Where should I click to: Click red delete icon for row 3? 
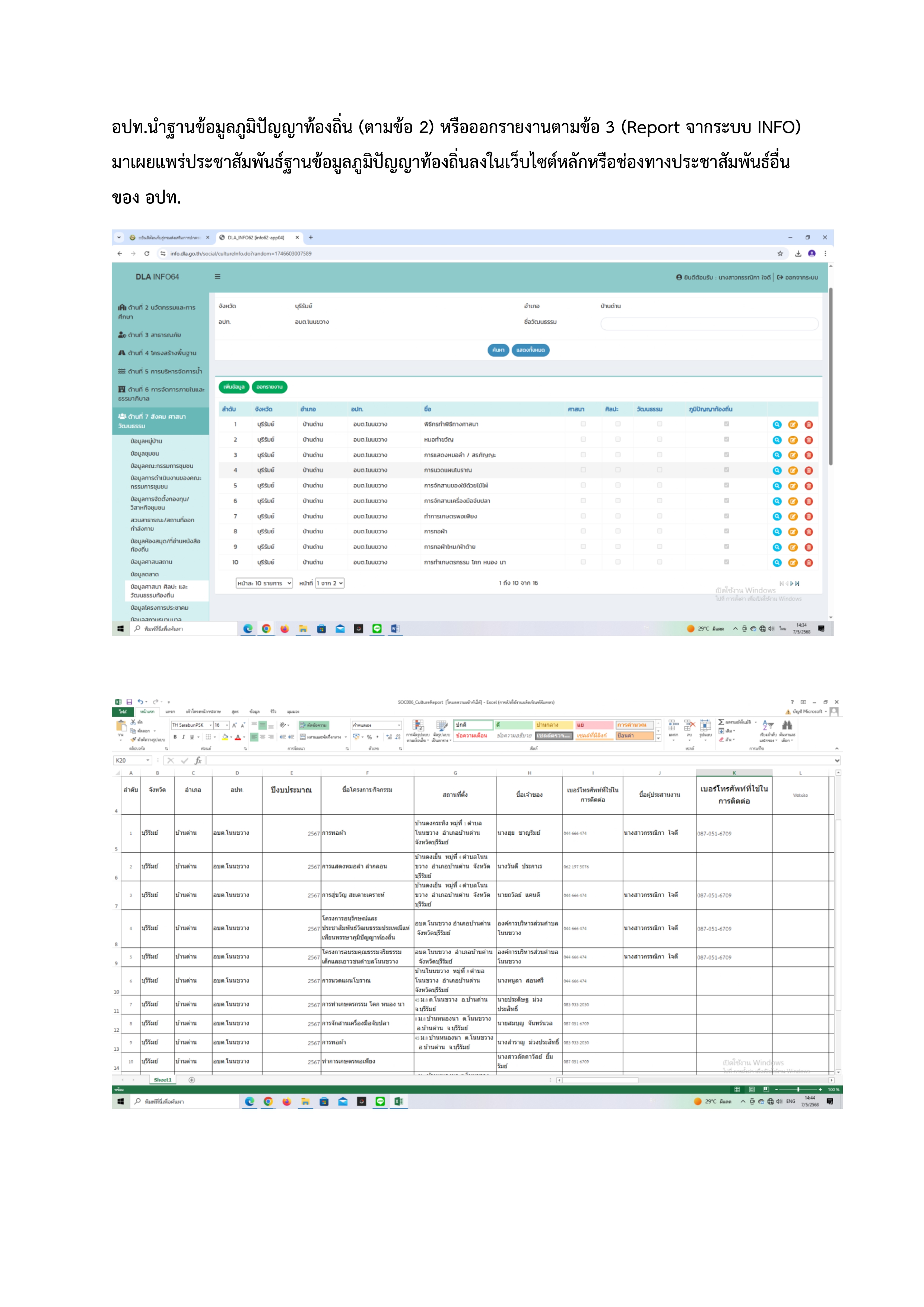[809, 456]
